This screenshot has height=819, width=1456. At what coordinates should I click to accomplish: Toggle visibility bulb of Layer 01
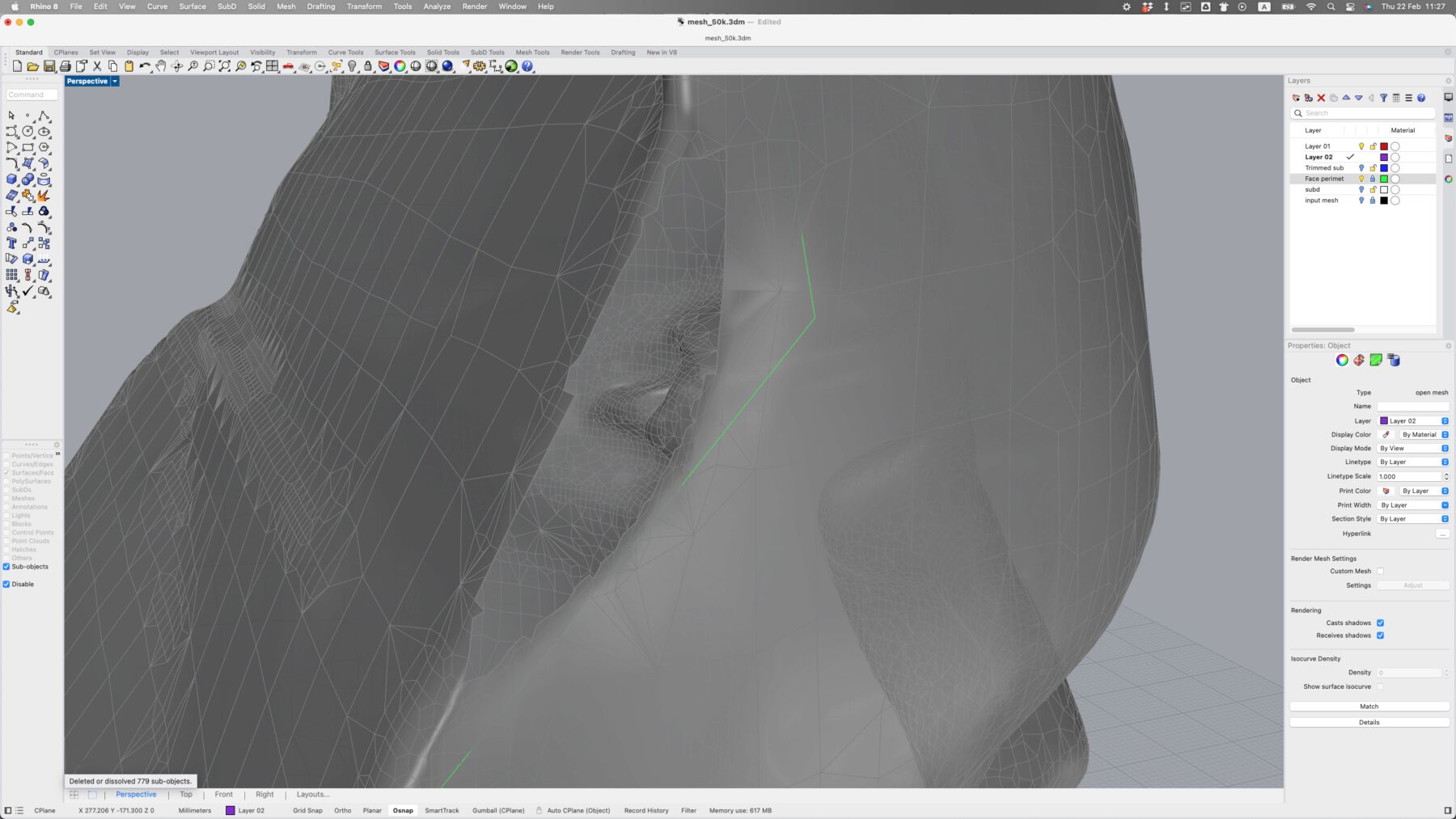[1361, 146]
